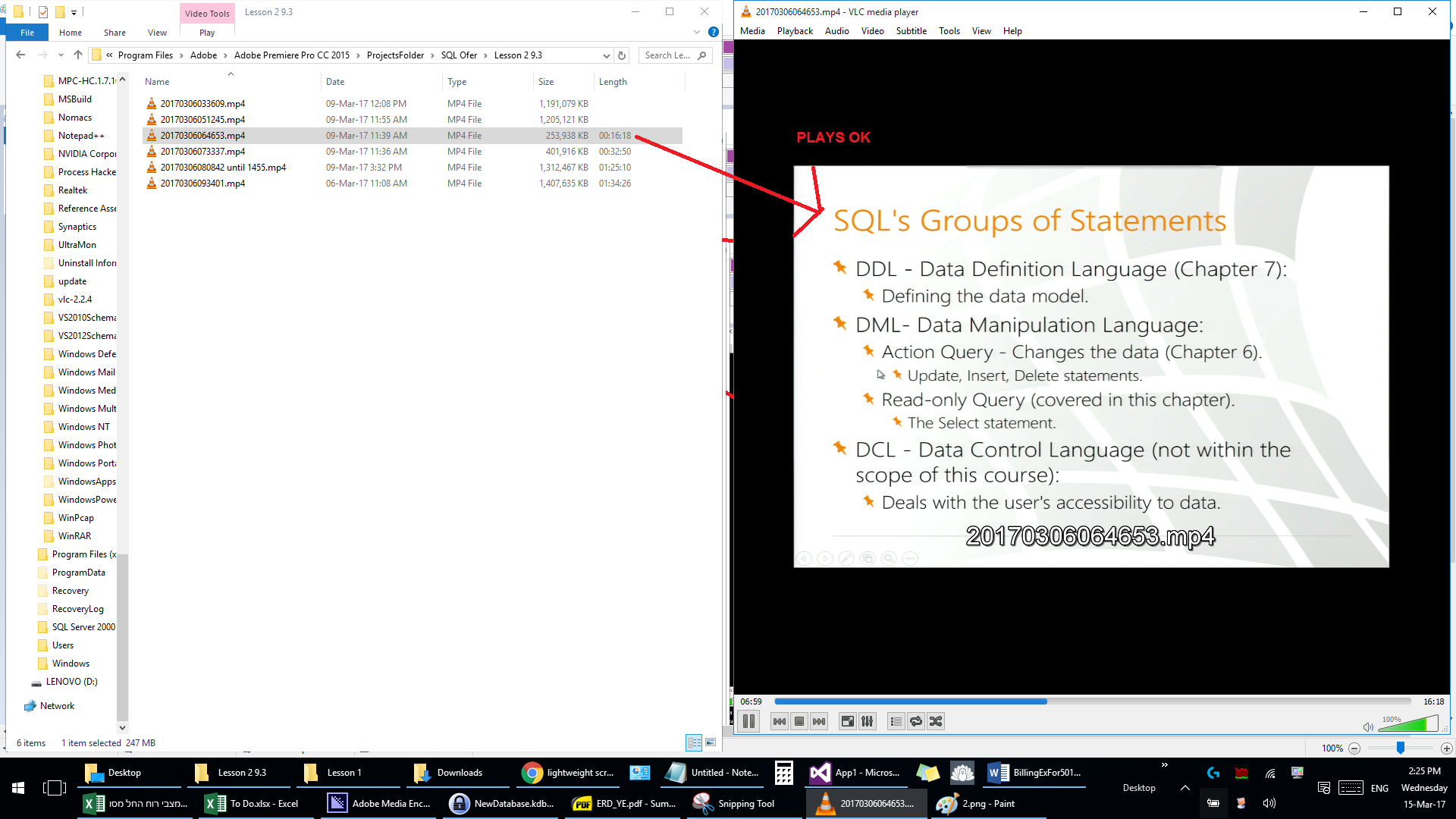Go to previous media in VLC
The image size is (1456, 819).
pos(779,721)
